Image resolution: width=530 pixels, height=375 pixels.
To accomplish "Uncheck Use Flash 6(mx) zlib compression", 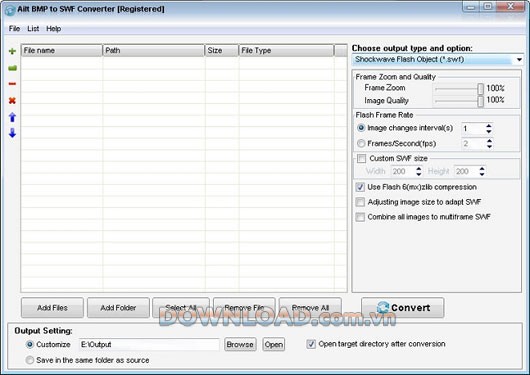I will [360, 187].
